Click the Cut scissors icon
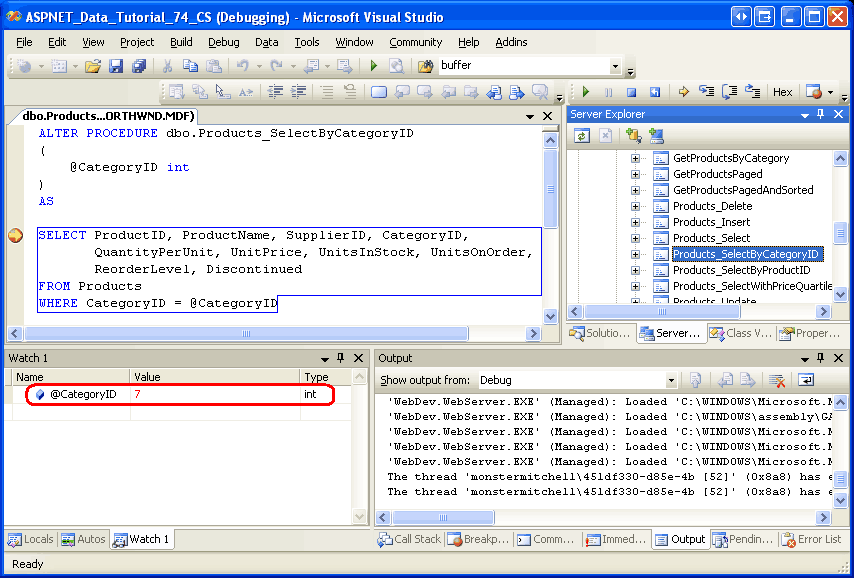854x578 pixels. point(167,66)
